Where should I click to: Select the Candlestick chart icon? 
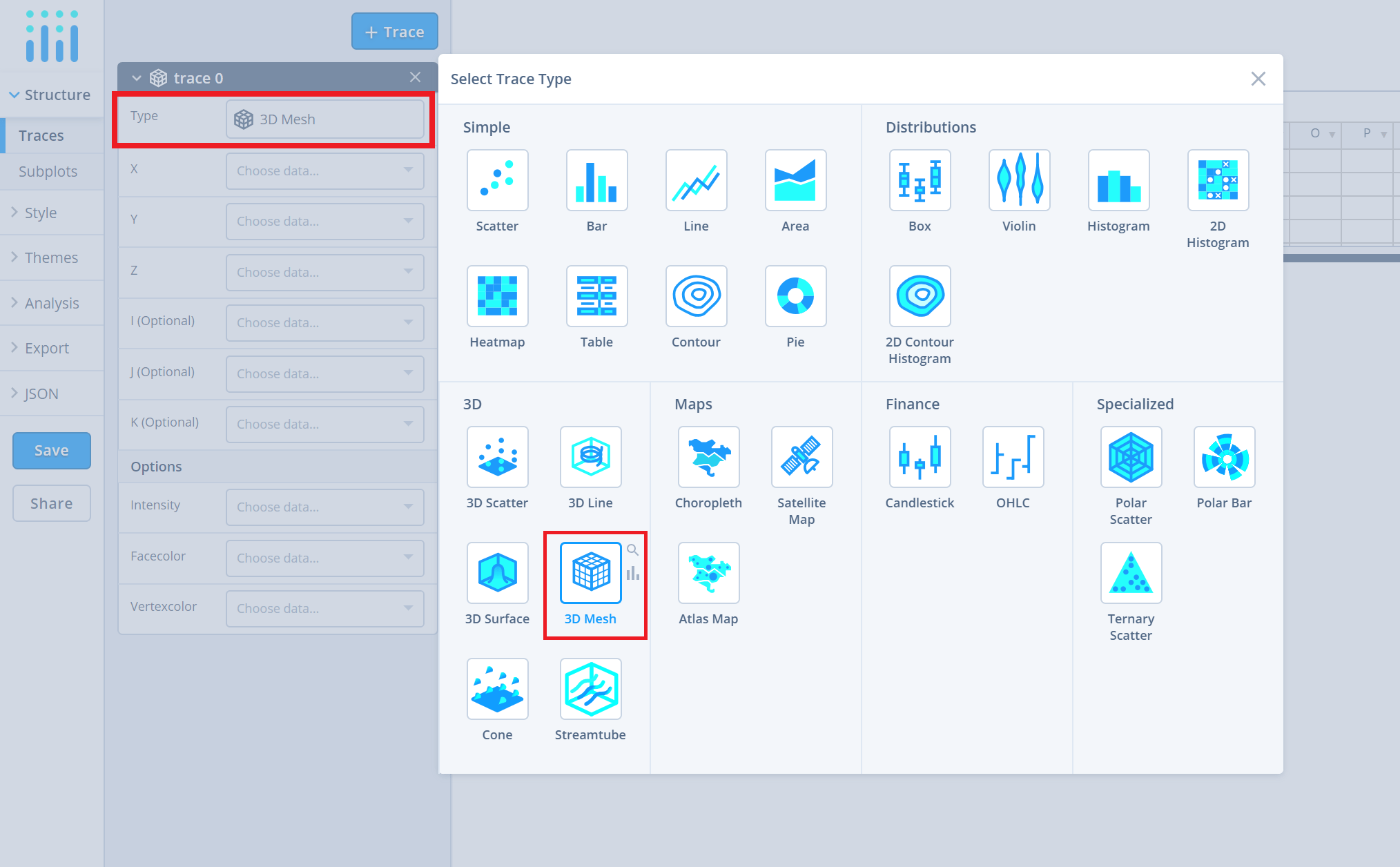coord(920,457)
